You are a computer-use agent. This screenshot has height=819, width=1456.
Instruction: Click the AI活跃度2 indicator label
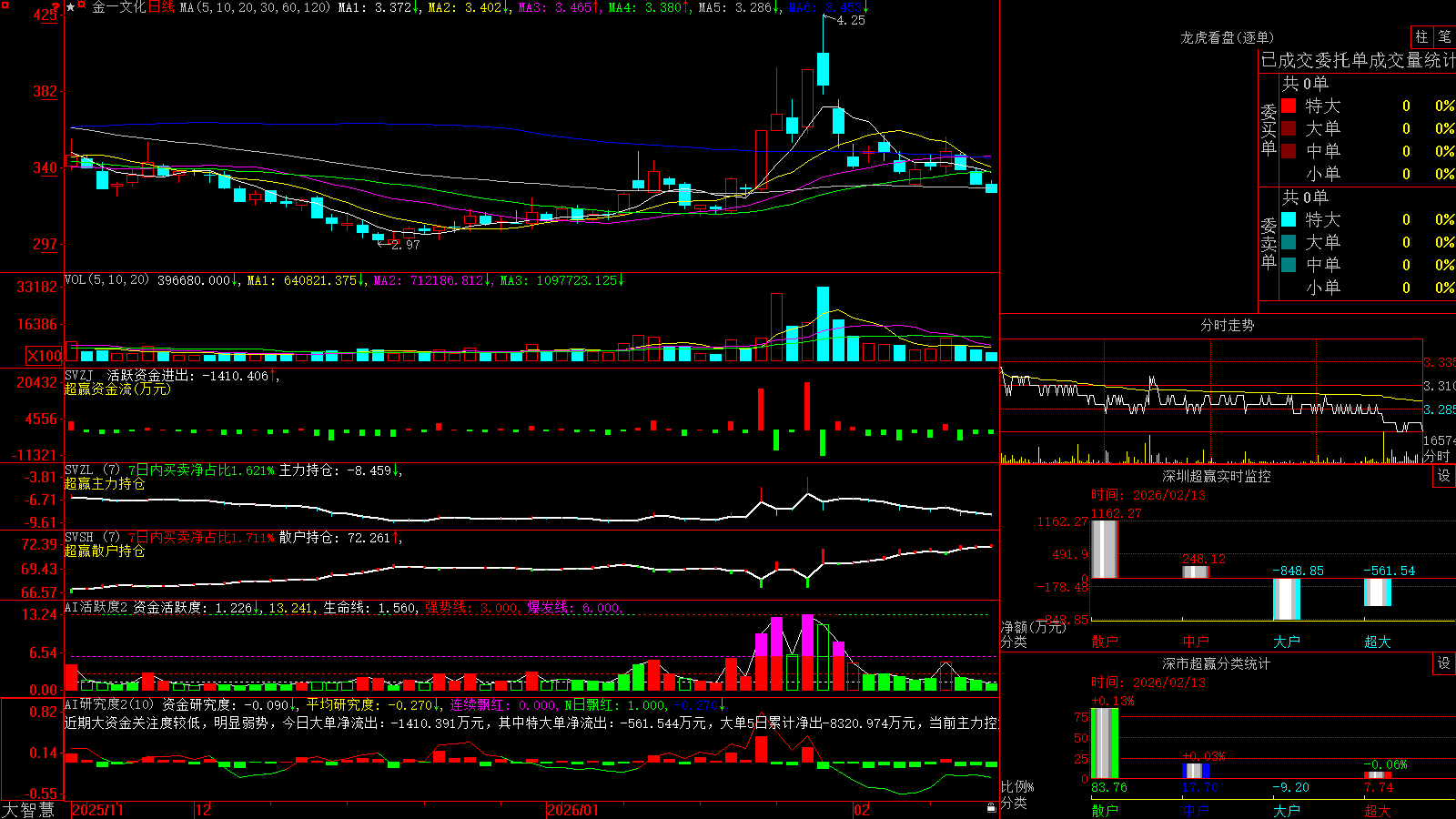95,607
